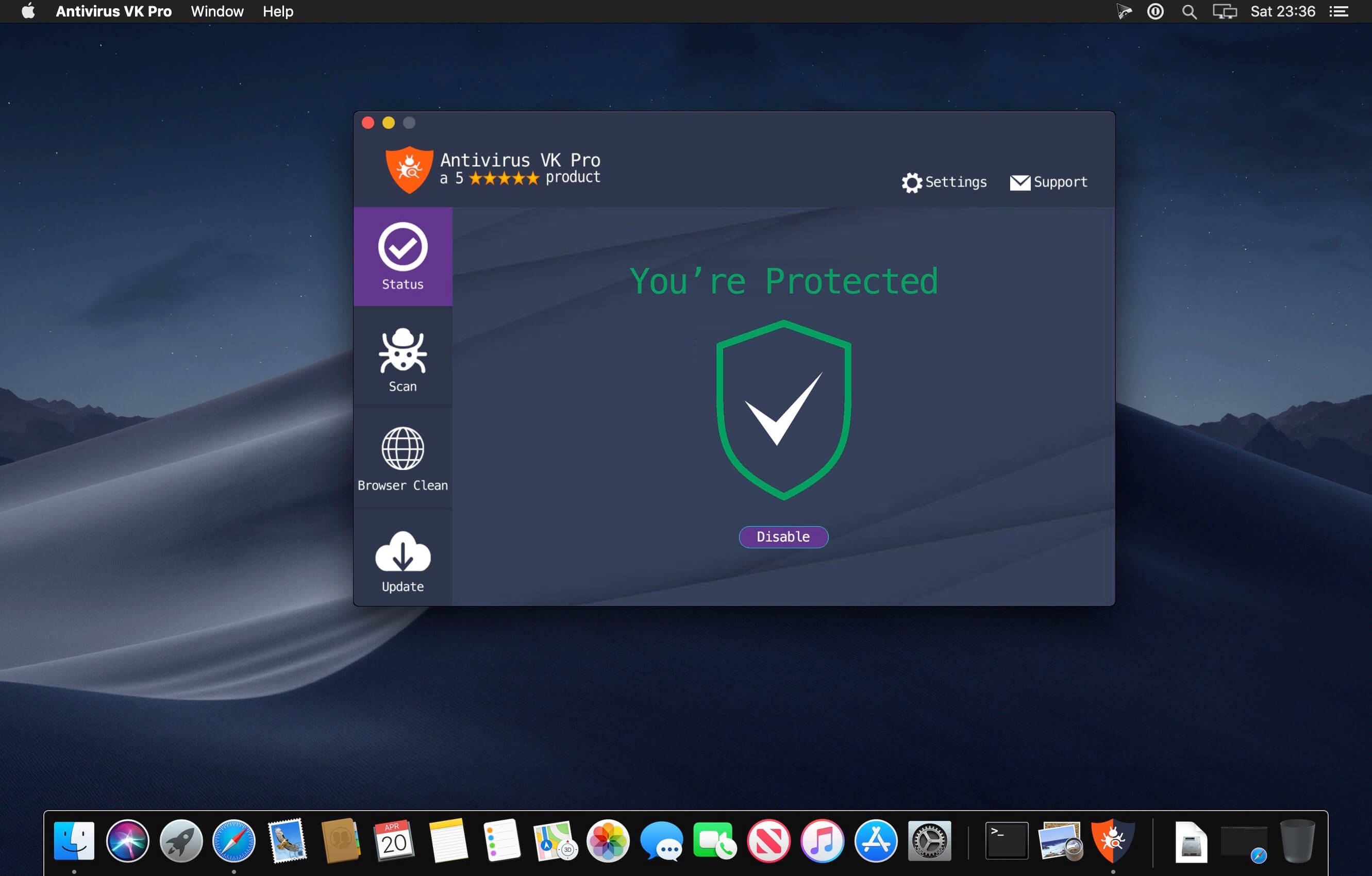The image size is (1372, 876).
Task: Open Reminders from the Dock
Action: 501,840
